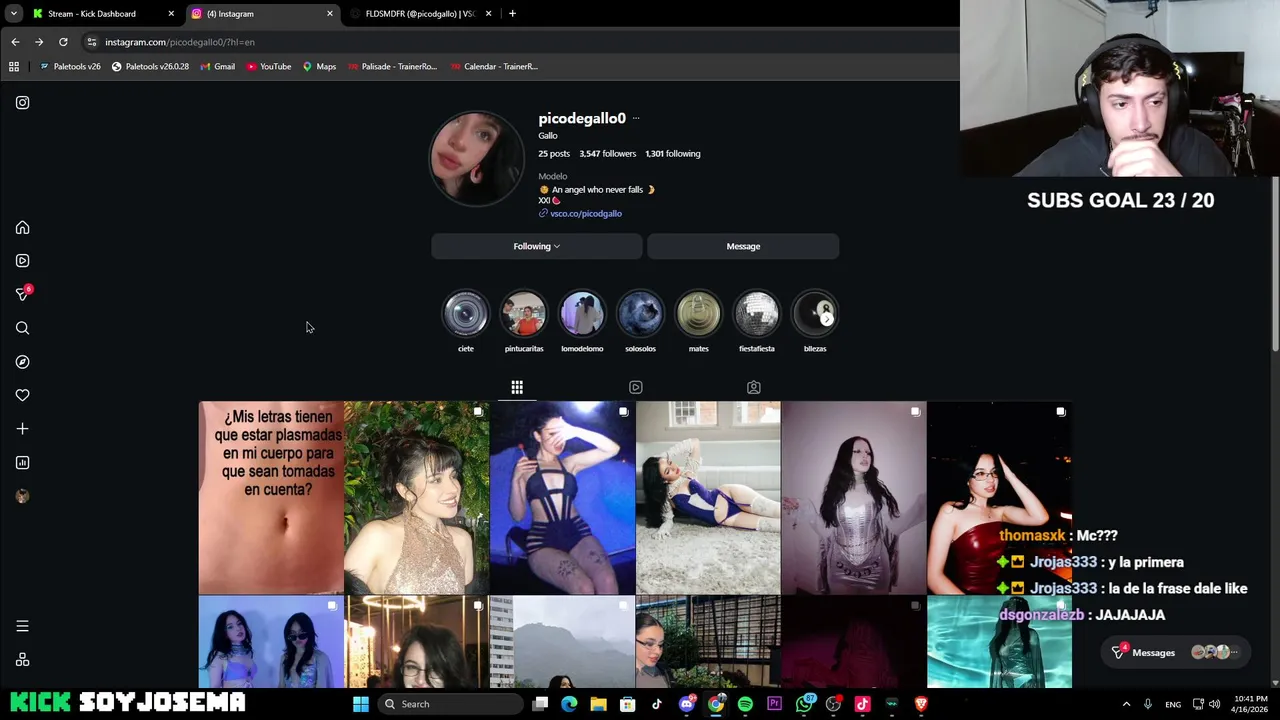Open the Dashboard chart icon in the sidebar
The height and width of the screenshot is (720, 1280).
pos(22,462)
